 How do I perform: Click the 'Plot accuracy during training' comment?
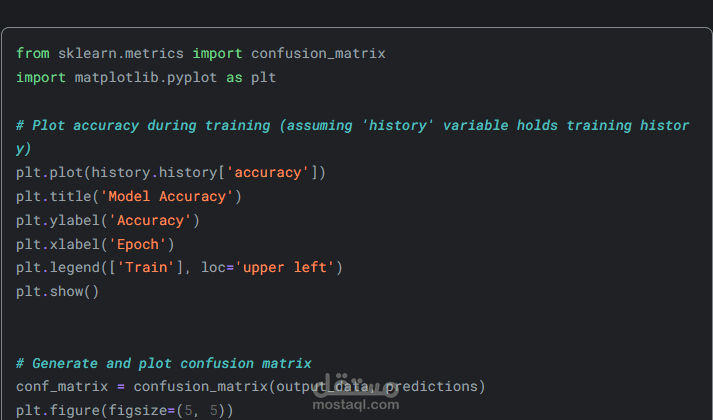point(150,125)
